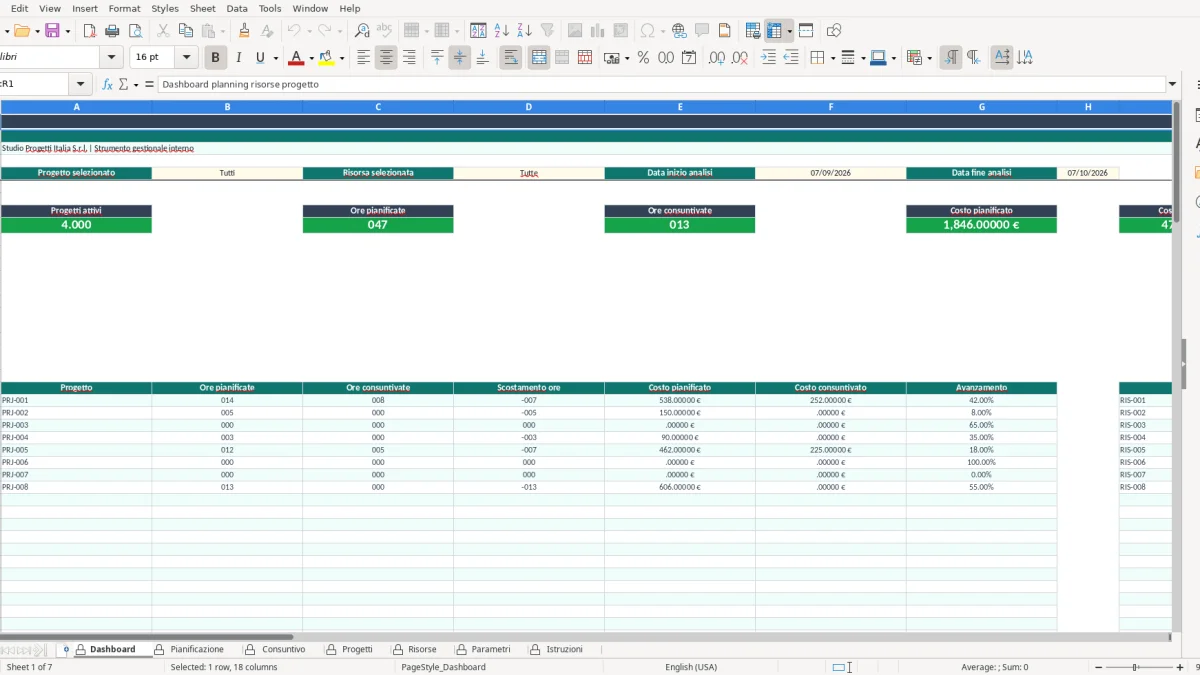This screenshot has width=1200, height=675.
Task: Toggle Underline formatting
Action: point(261,58)
